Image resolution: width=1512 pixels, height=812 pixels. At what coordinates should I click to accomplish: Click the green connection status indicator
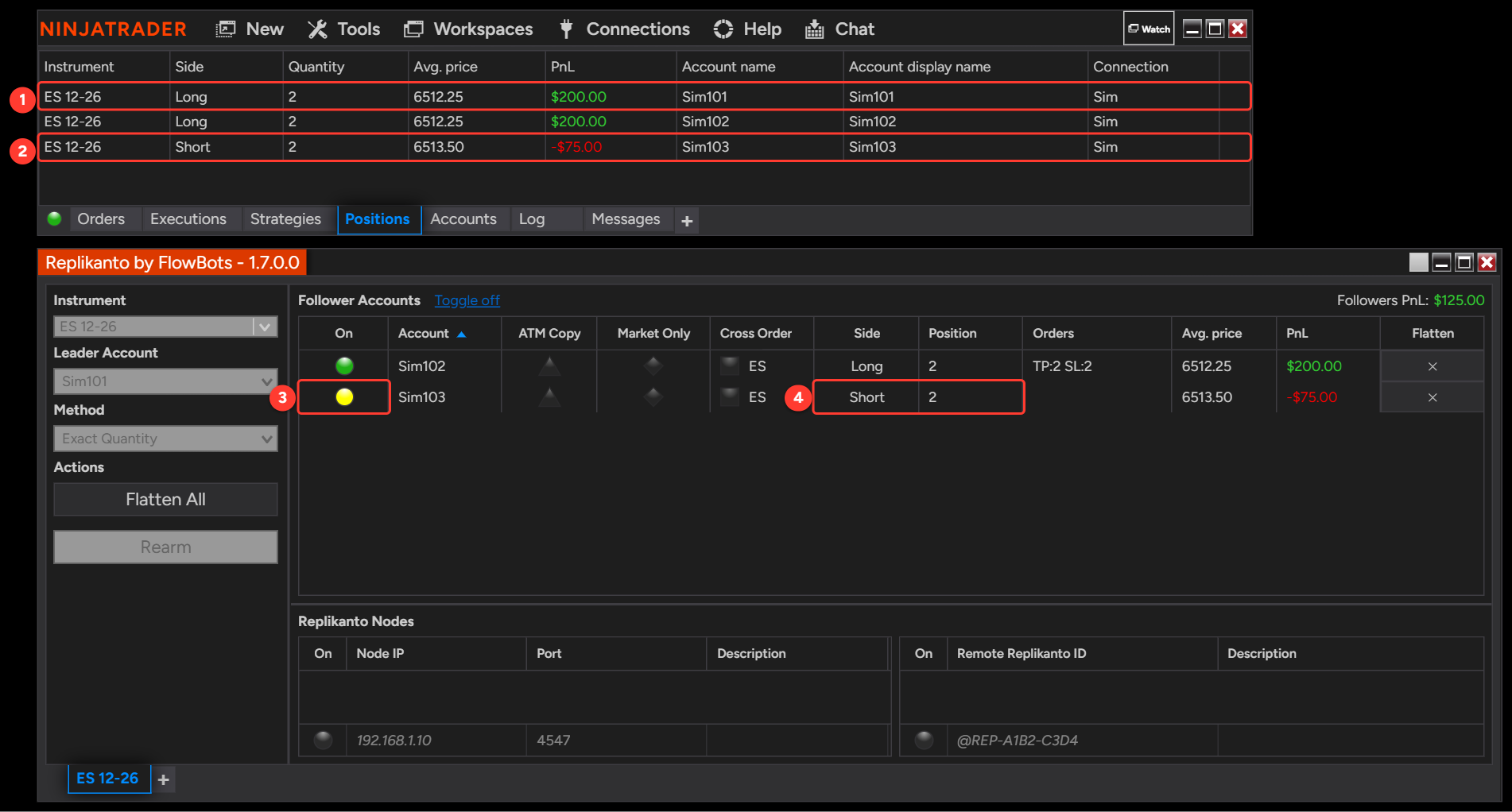pyautogui.click(x=54, y=218)
